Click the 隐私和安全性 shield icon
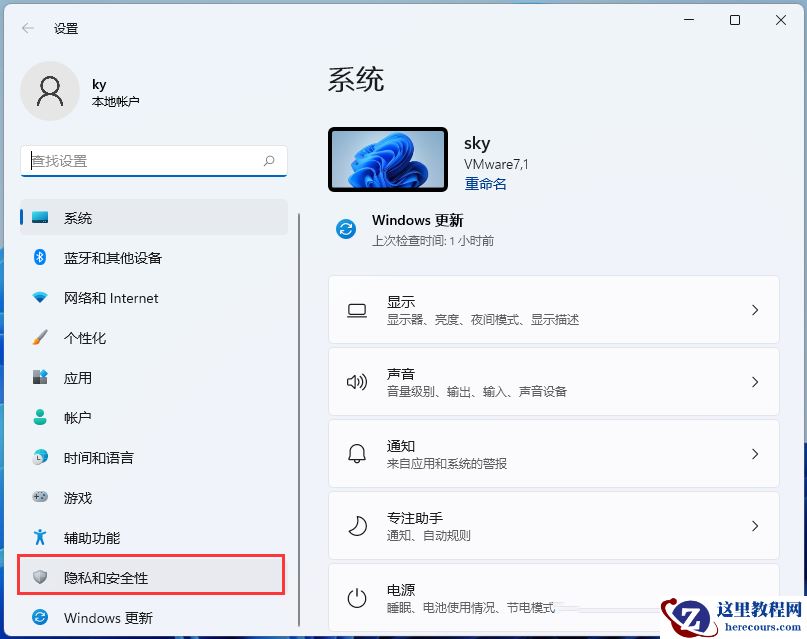807x639 pixels. pos(38,575)
